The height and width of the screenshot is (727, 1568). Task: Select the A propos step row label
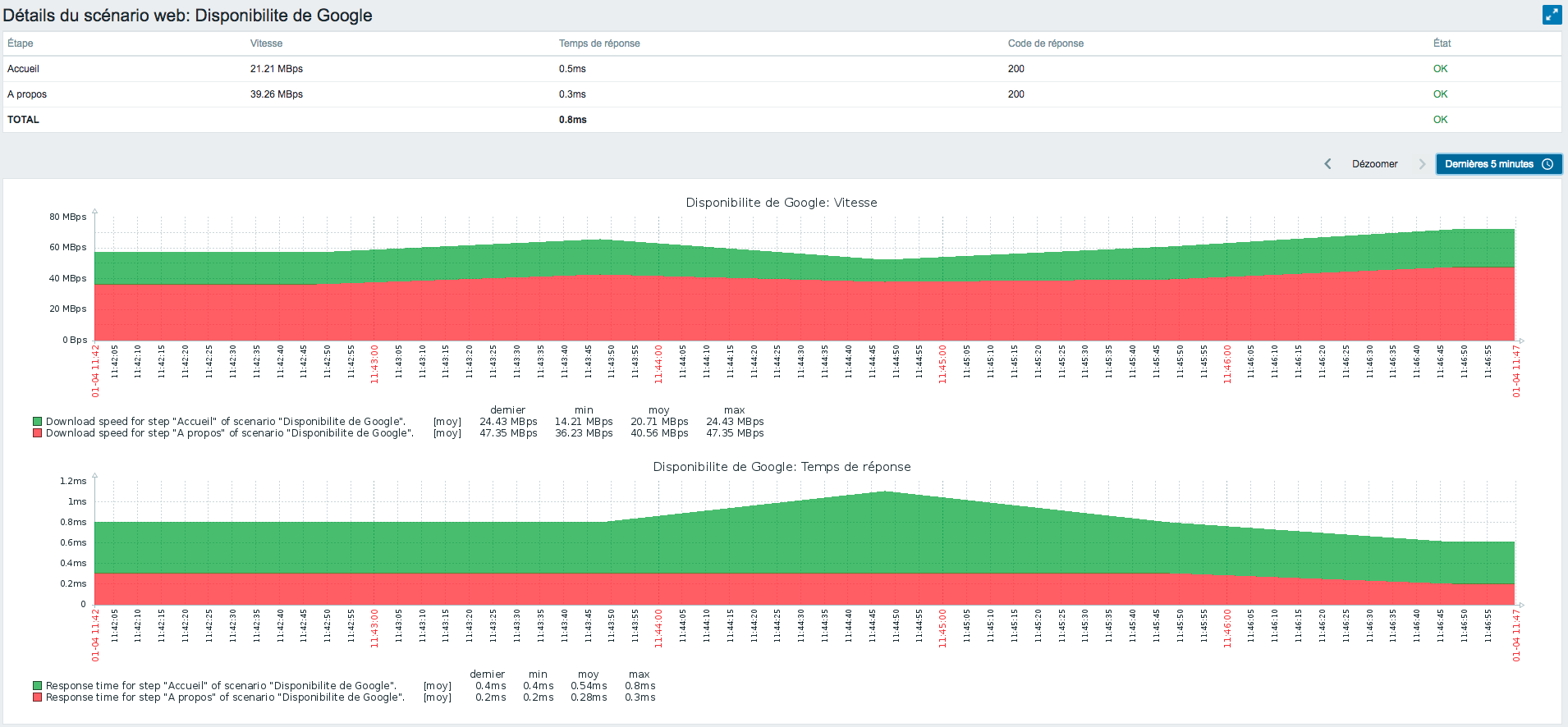coord(27,94)
